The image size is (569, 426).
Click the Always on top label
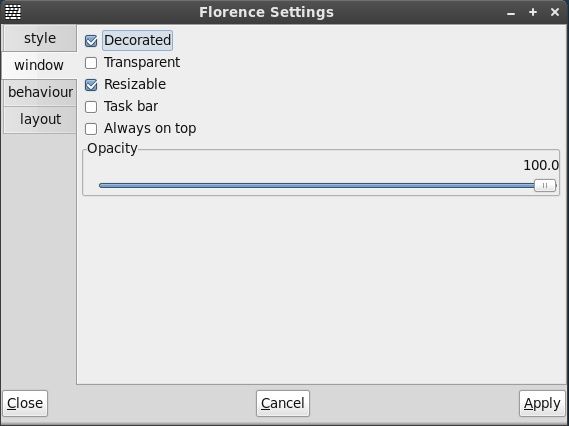click(x=150, y=128)
